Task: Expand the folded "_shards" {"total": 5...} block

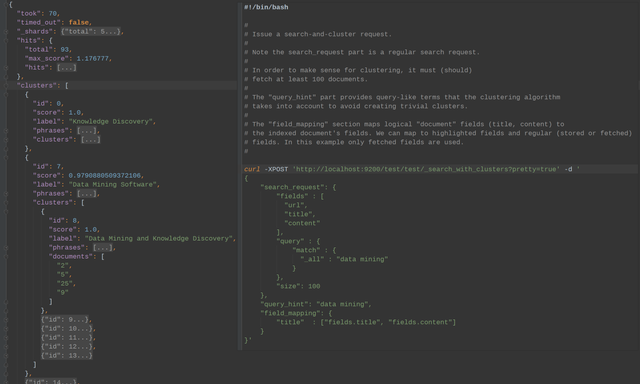Action: [x=91, y=31]
